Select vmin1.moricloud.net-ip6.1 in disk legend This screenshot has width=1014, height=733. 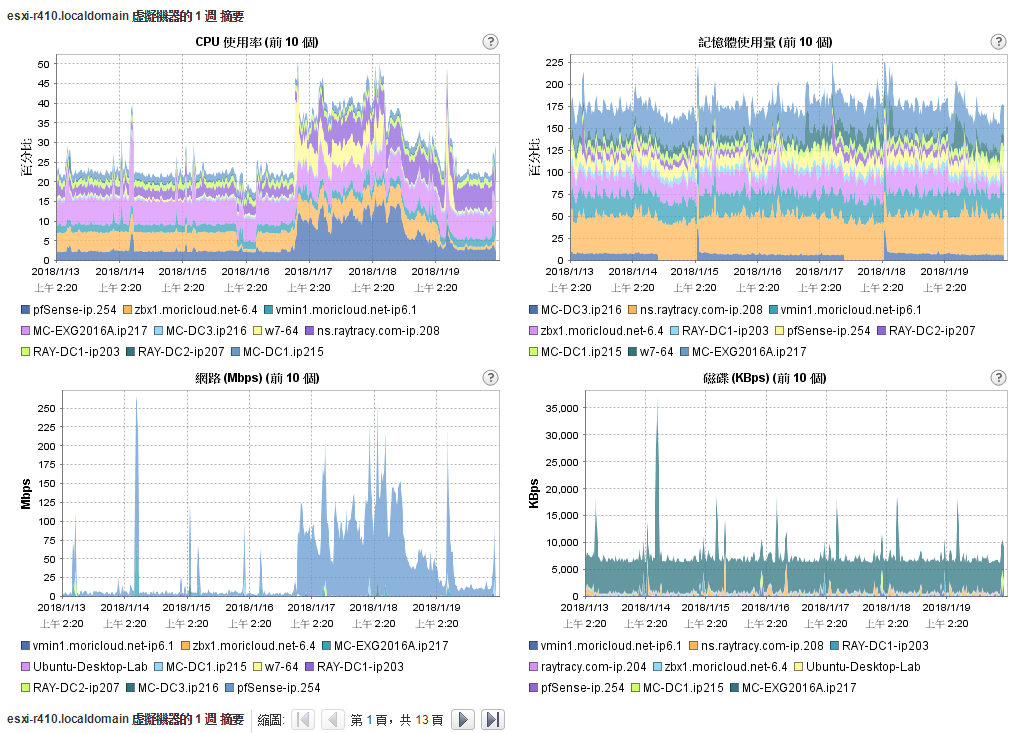point(611,646)
